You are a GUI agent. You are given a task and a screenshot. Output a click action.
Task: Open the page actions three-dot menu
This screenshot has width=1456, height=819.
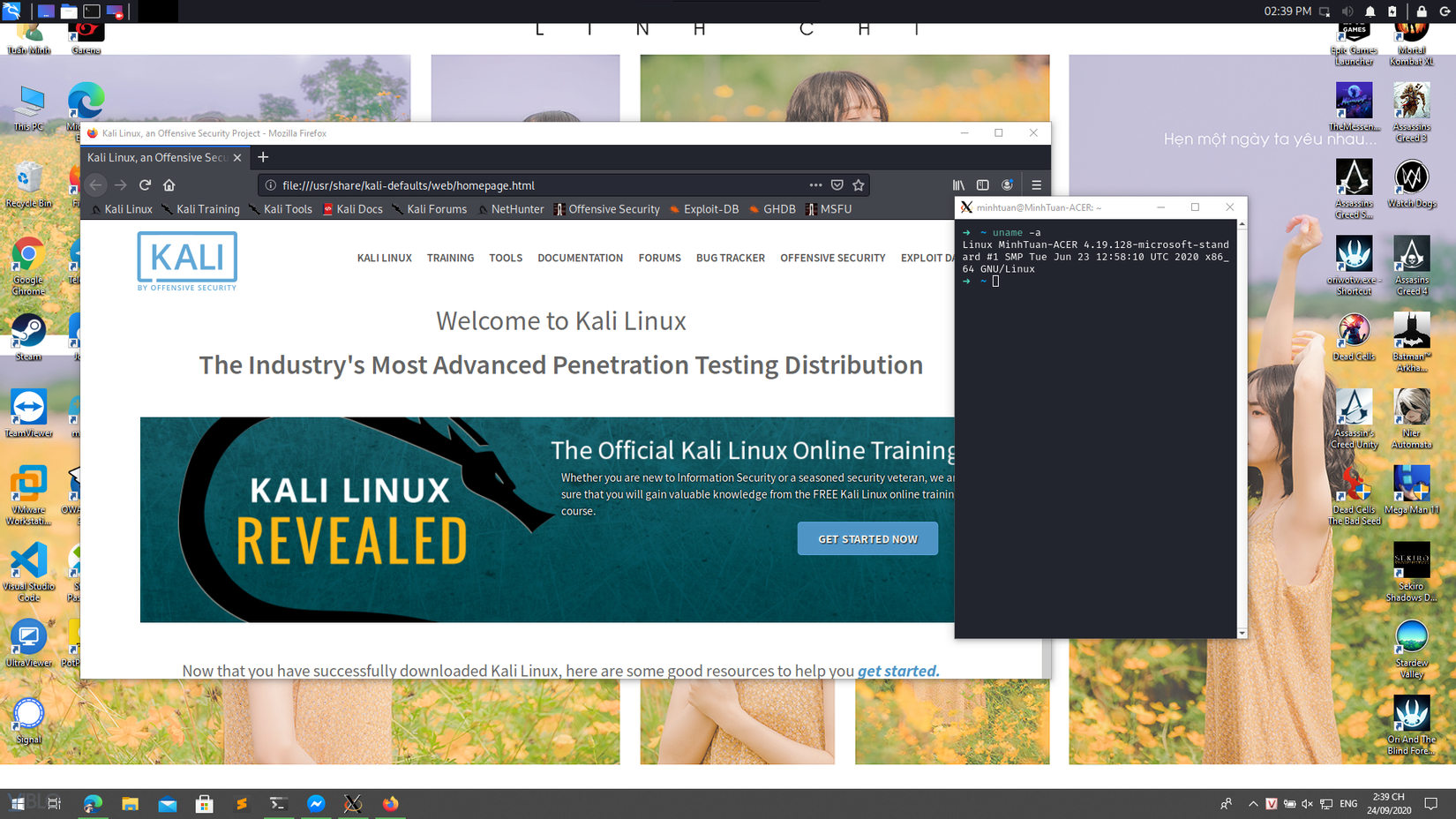[815, 185]
